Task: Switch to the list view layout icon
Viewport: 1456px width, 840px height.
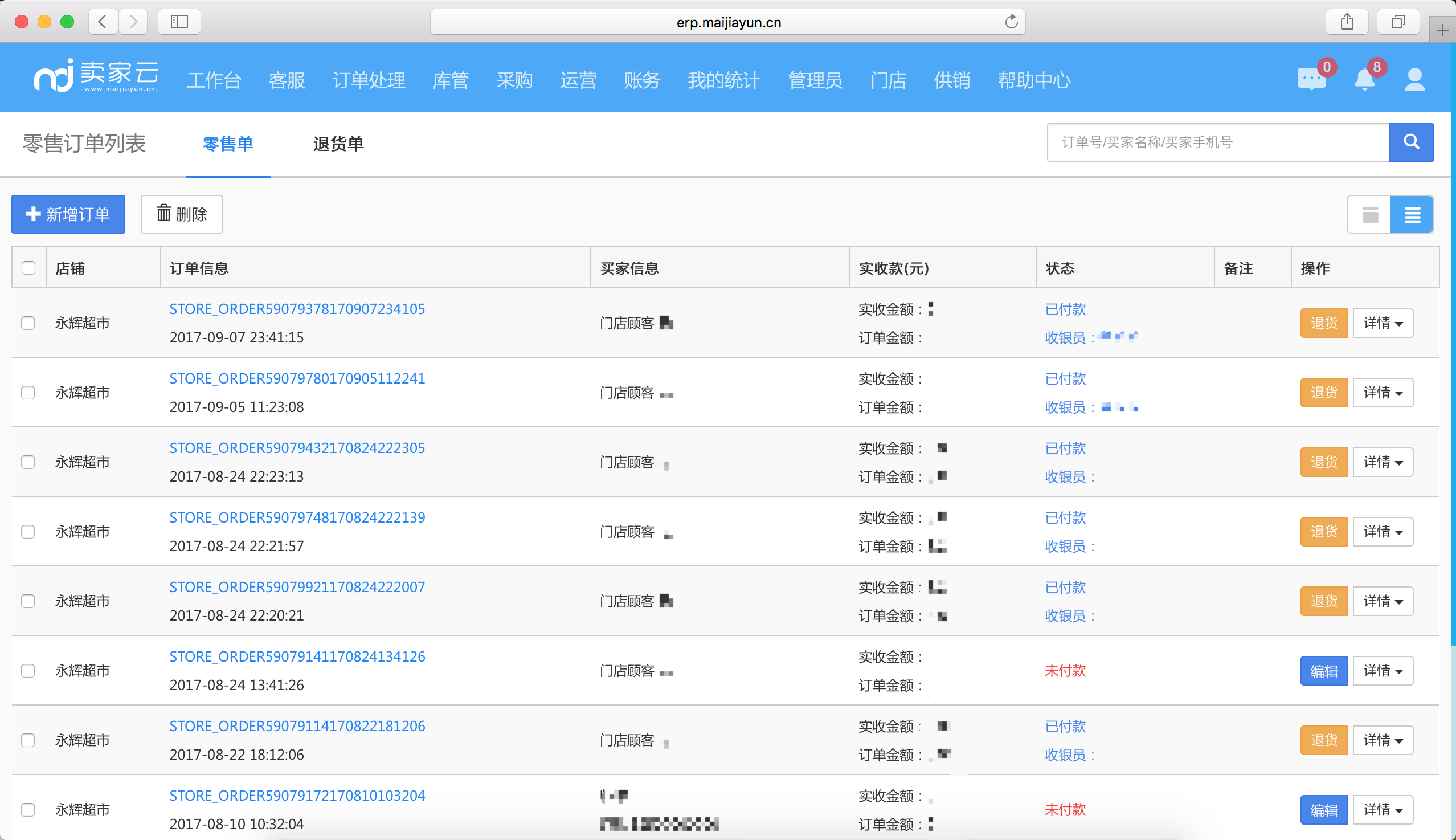Action: tap(1412, 215)
